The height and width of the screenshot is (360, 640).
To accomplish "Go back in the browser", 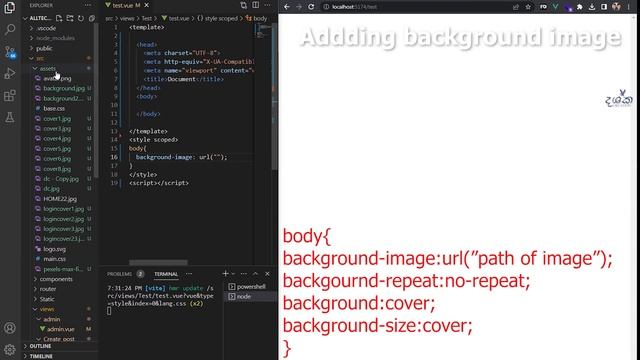I will [x=287, y=7].
